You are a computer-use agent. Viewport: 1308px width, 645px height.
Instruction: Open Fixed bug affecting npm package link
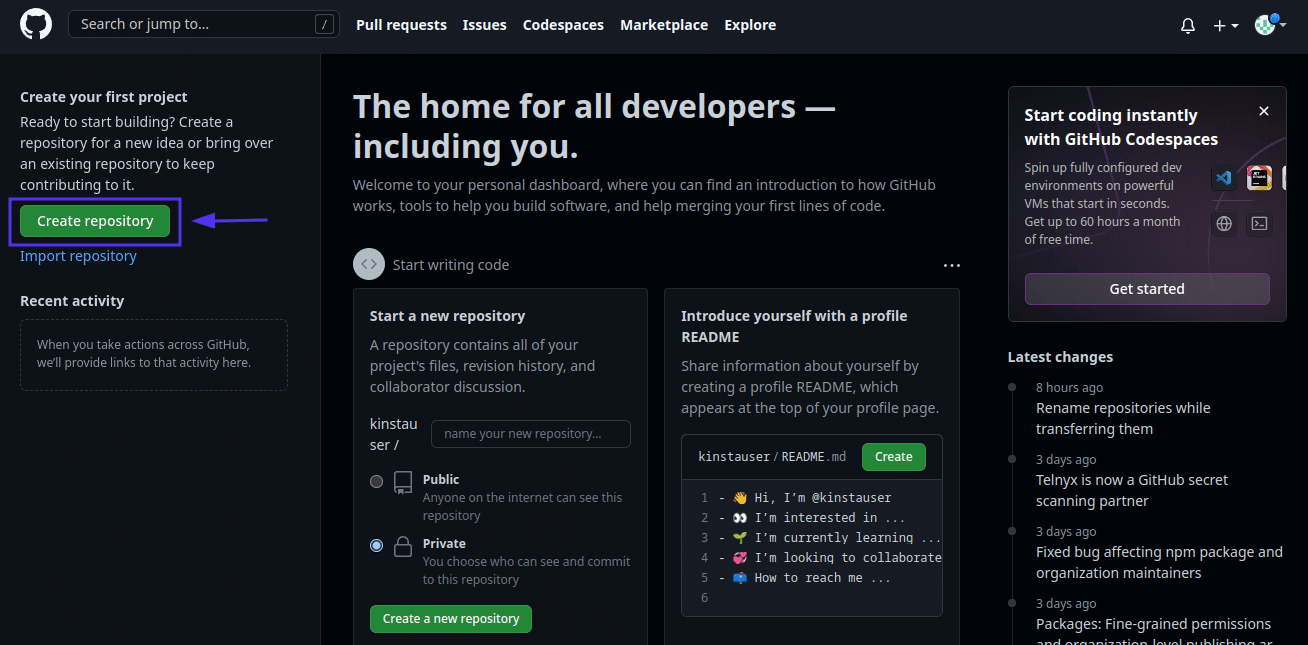pyautogui.click(x=1159, y=562)
